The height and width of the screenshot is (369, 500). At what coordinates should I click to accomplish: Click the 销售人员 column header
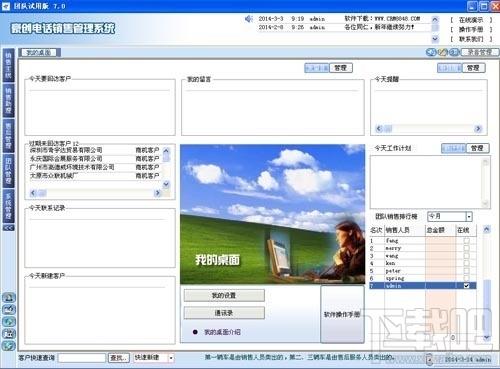point(405,230)
